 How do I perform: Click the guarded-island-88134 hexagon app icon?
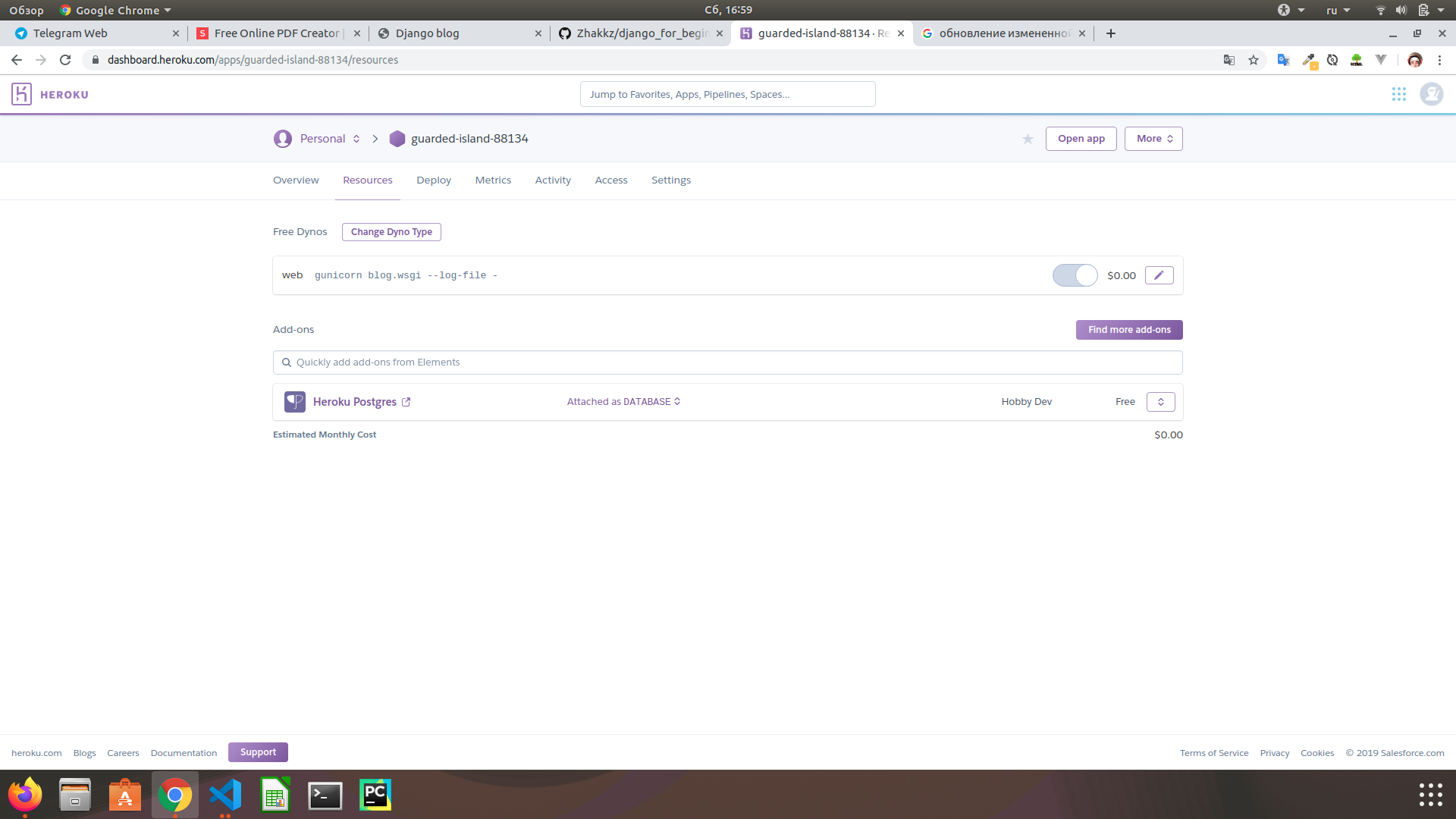pyautogui.click(x=397, y=139)
